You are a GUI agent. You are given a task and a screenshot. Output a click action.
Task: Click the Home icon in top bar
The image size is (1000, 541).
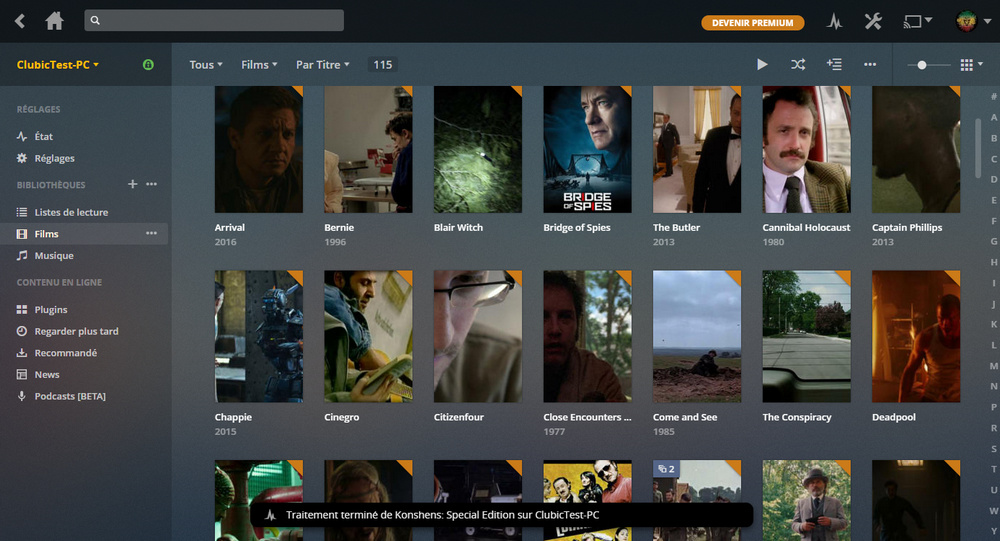(54, 21)
